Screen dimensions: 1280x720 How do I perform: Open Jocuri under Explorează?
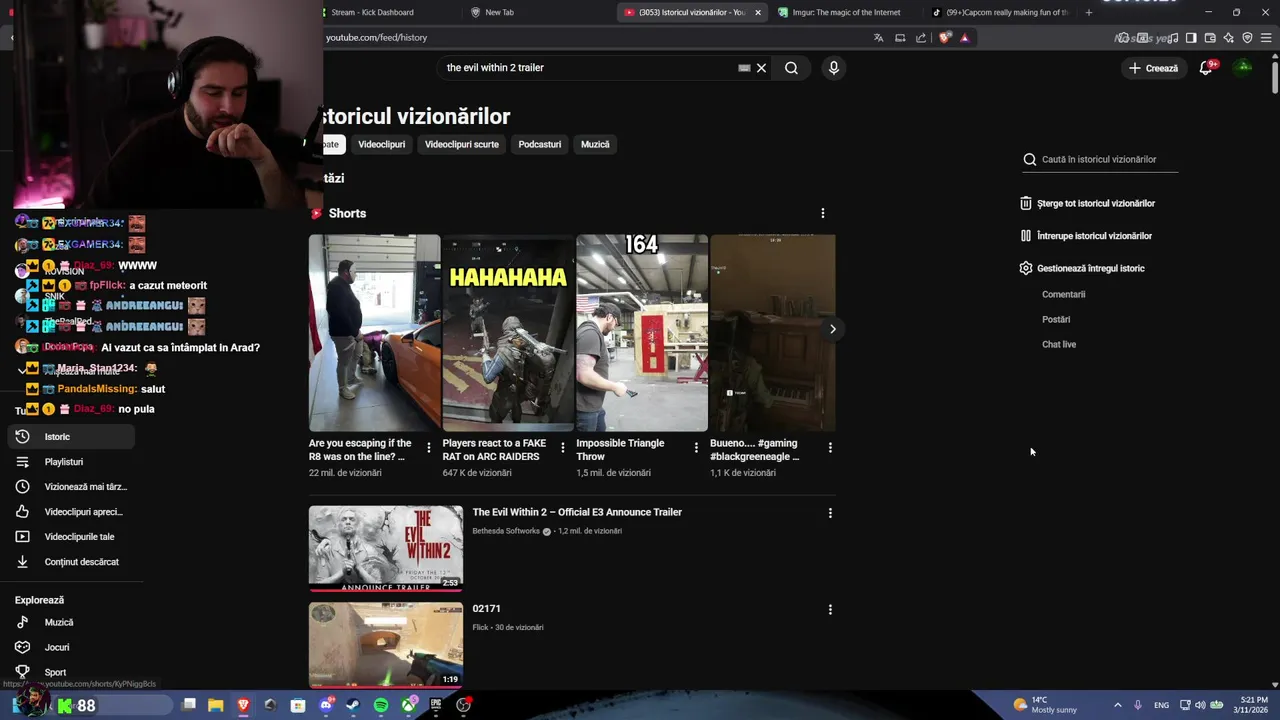(x=70, y=647)
